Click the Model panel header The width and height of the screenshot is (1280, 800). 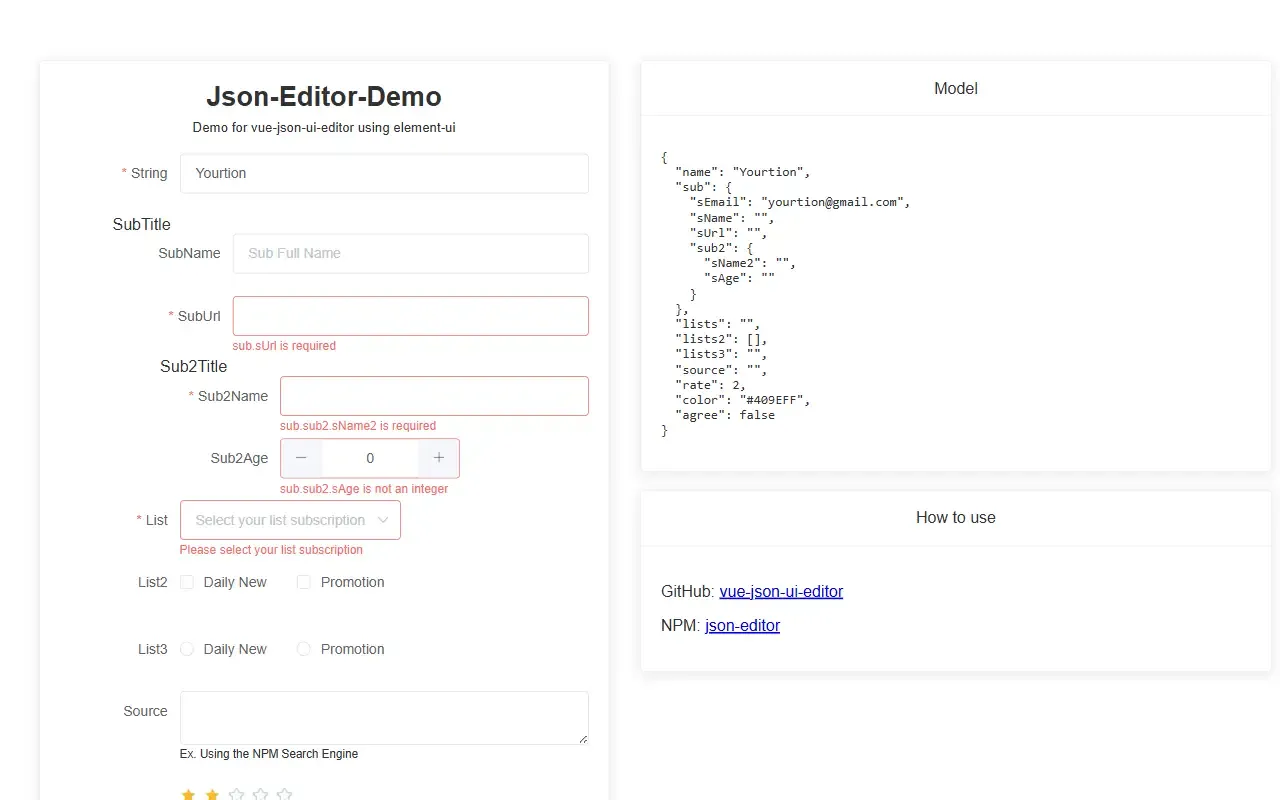coord(956,88)
